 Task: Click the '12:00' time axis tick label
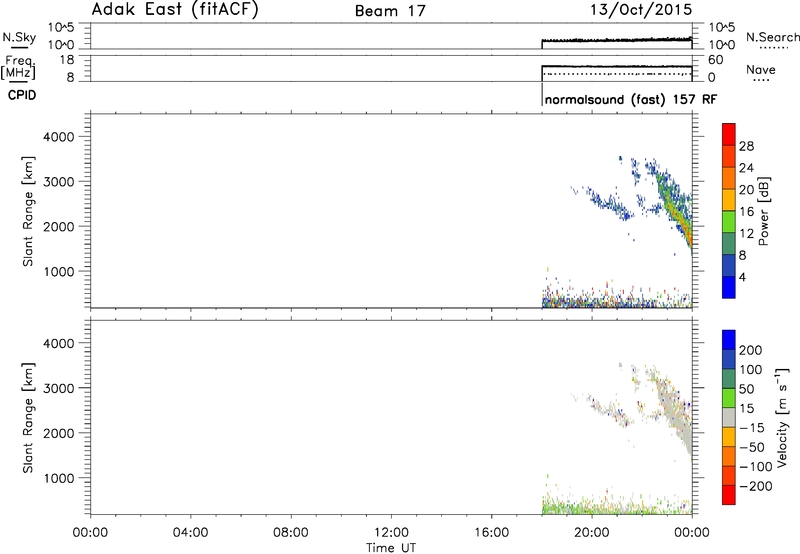(x=391, y=533)
